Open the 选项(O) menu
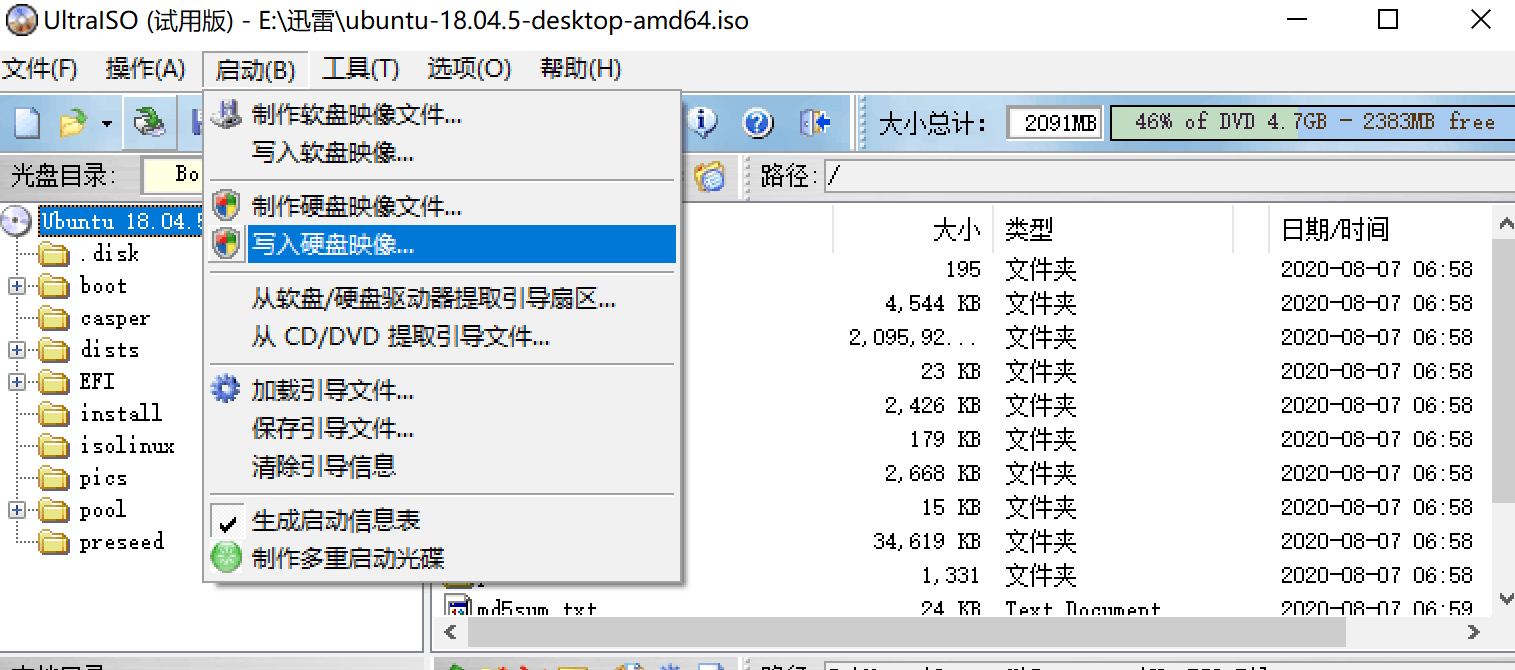This screenshot has height=670, width=1515. [469, 69]
